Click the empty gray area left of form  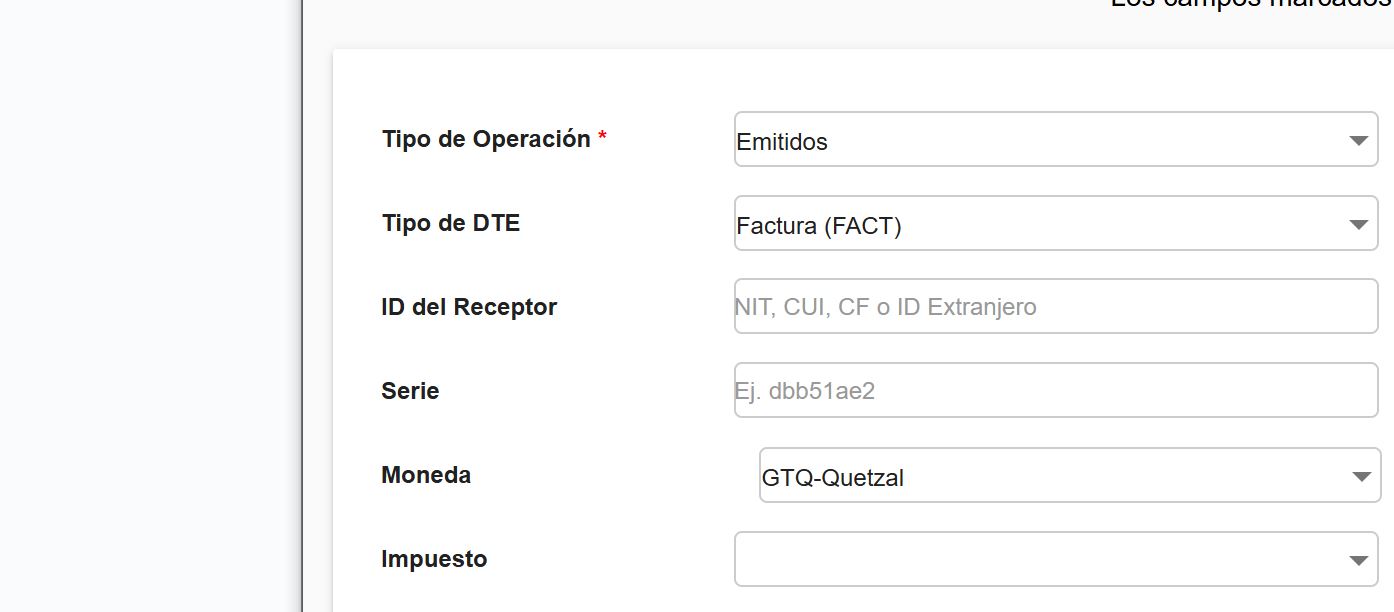tap(150, 300)
